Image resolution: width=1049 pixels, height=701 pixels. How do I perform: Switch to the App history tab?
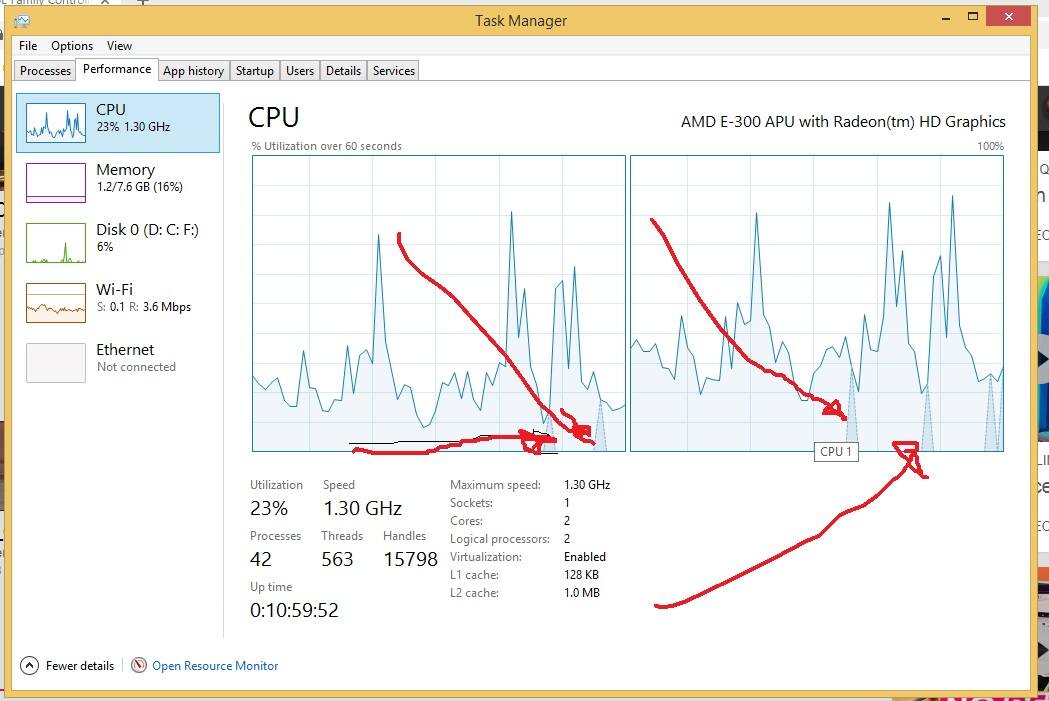[193, 70]
